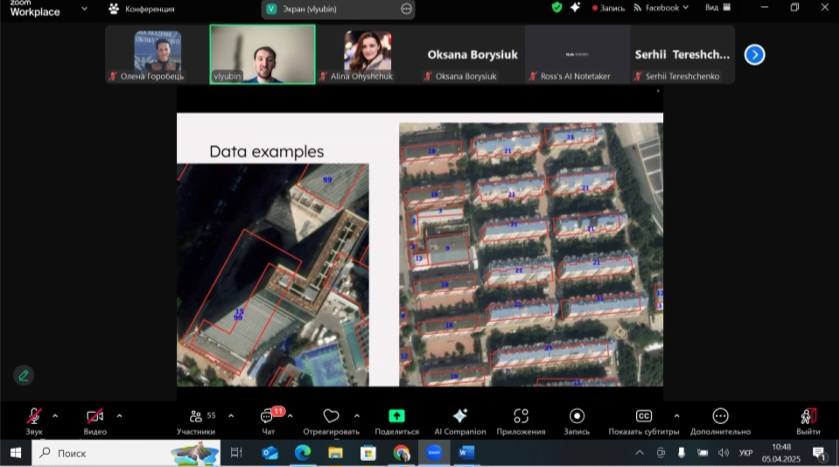Expand video options arrow beside Видео
Screen dimensions: 839x467
119,415
